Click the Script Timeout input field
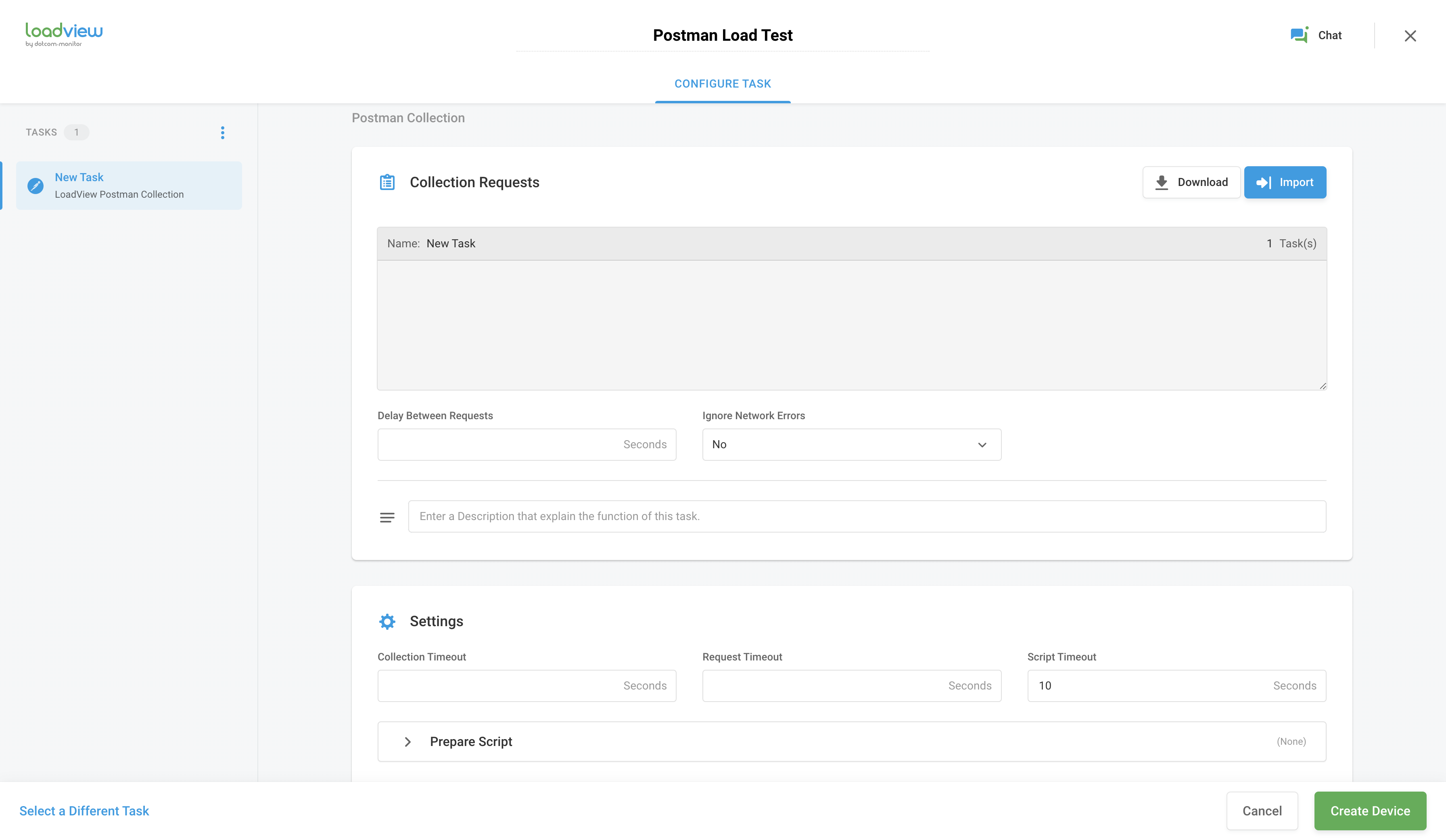This screenshot has height=840, width=1446. click(x=1147, y=685)
